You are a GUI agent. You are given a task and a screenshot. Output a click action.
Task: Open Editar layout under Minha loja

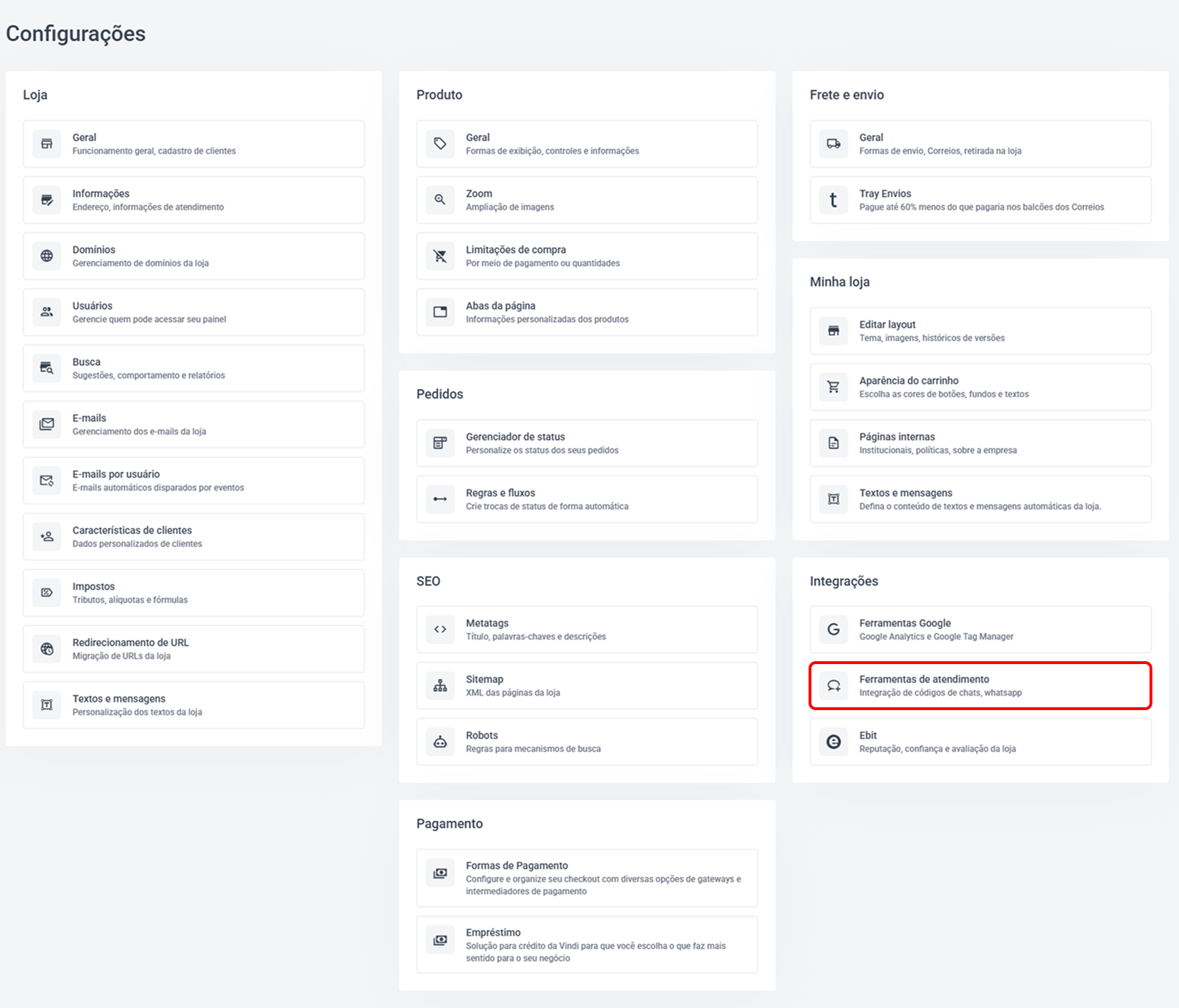980,331
